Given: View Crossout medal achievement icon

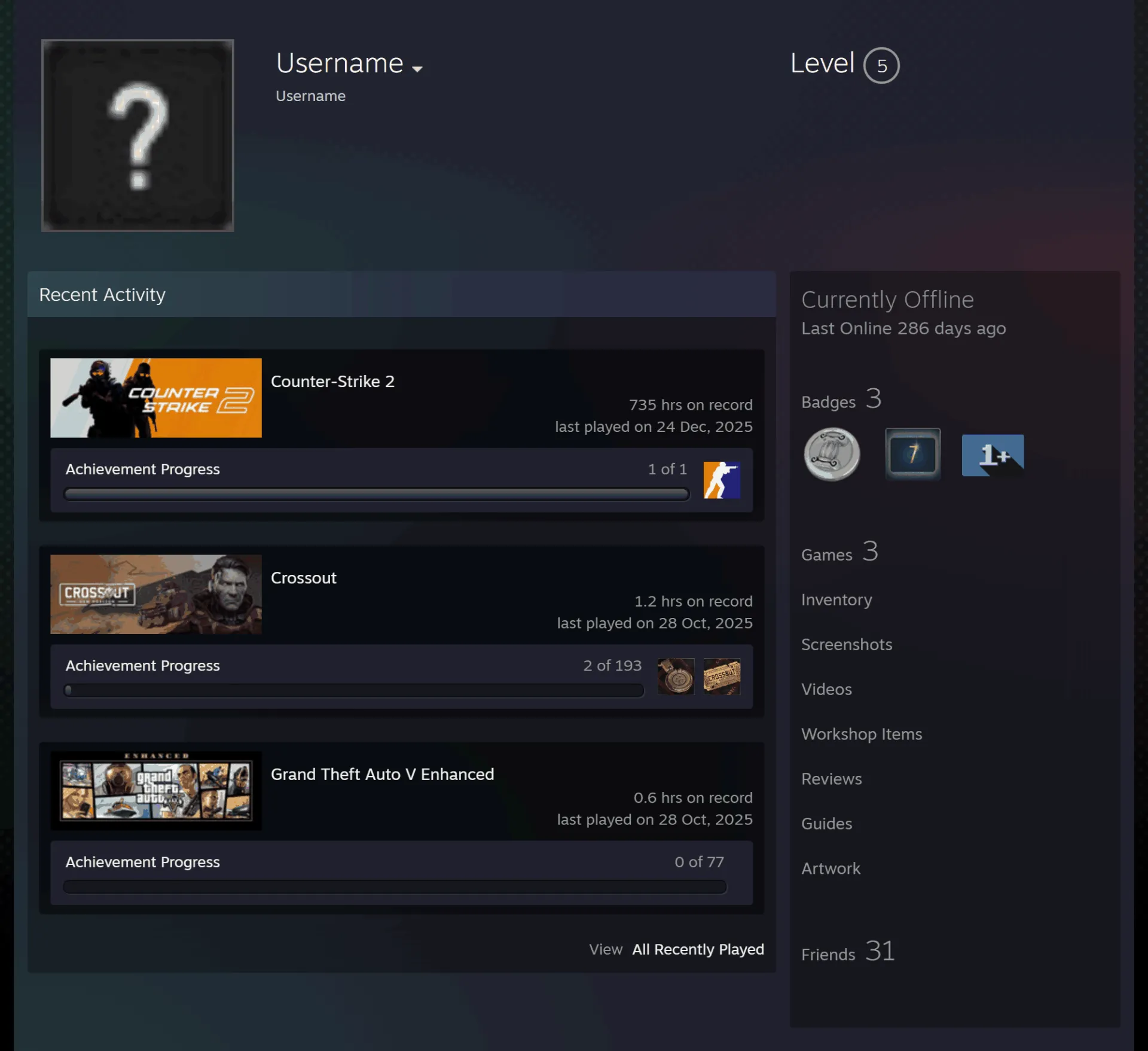Looking at the screenshot, I should coord(676,676).
